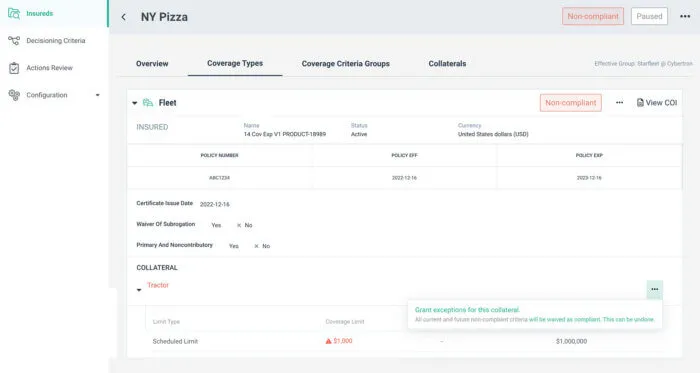Image resolution: width=700 pixels, height=373 pixels.
Task: Click the View COI document icon
Action: (x=640, y=103)
